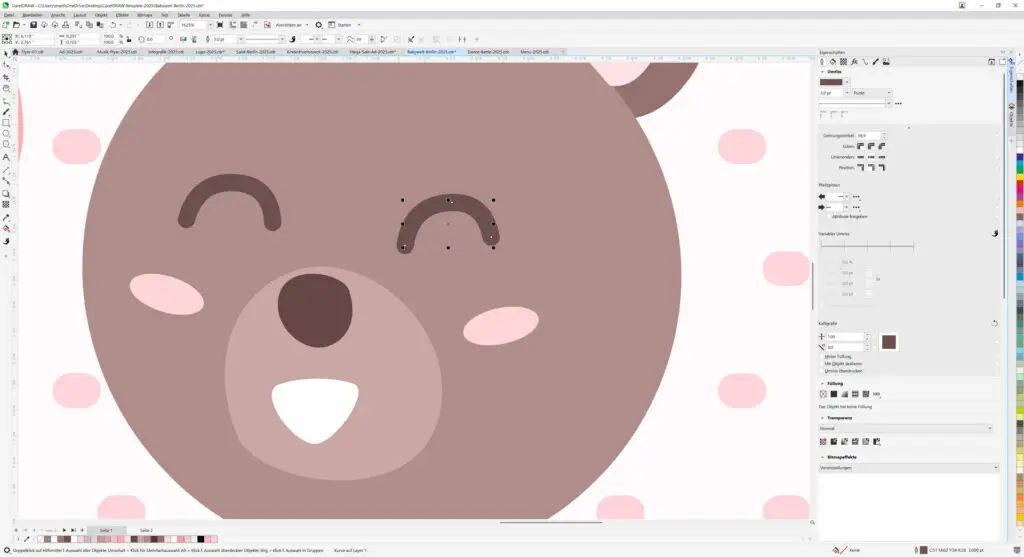
Task: Click the uniform transparency icon
Action: [833, 442]
